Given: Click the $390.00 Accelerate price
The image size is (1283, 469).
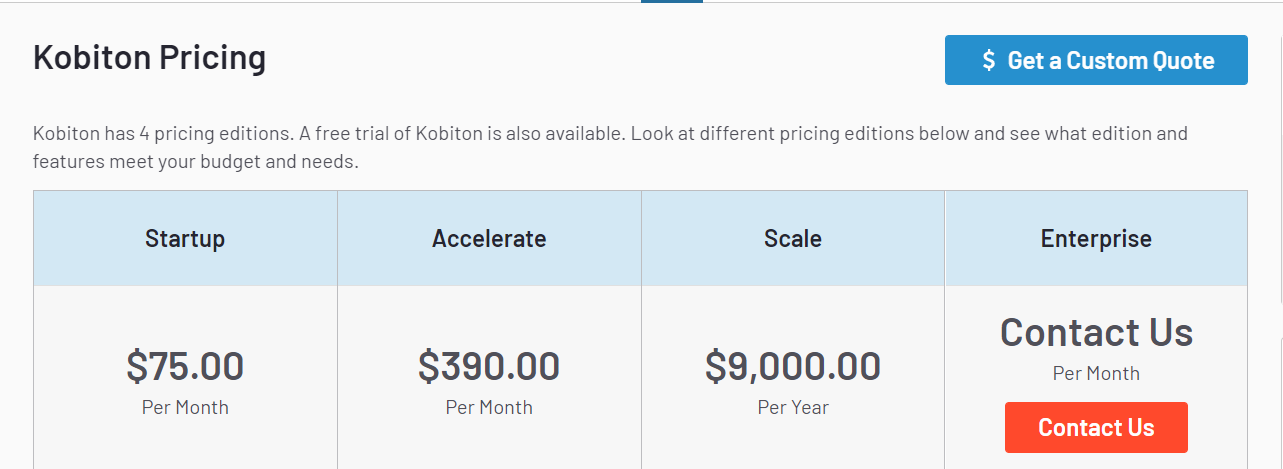Looking at the screenshot, I should click(489, 366).
